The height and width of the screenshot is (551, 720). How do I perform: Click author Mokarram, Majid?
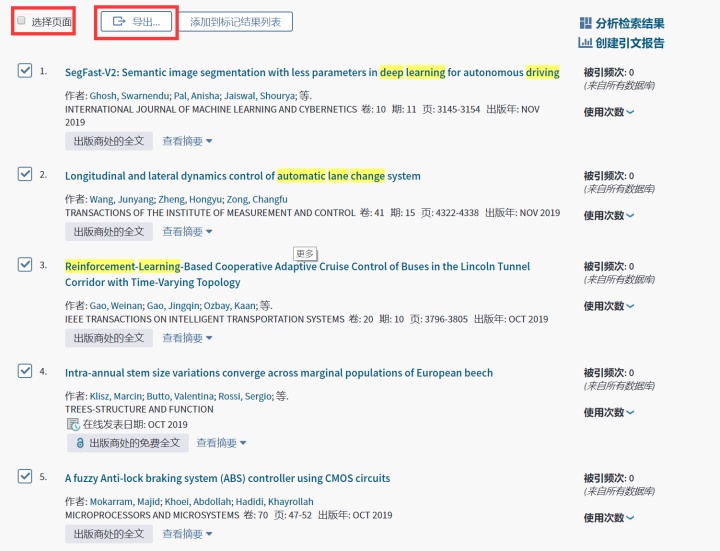pyautogui.click(x=125, y=501)
